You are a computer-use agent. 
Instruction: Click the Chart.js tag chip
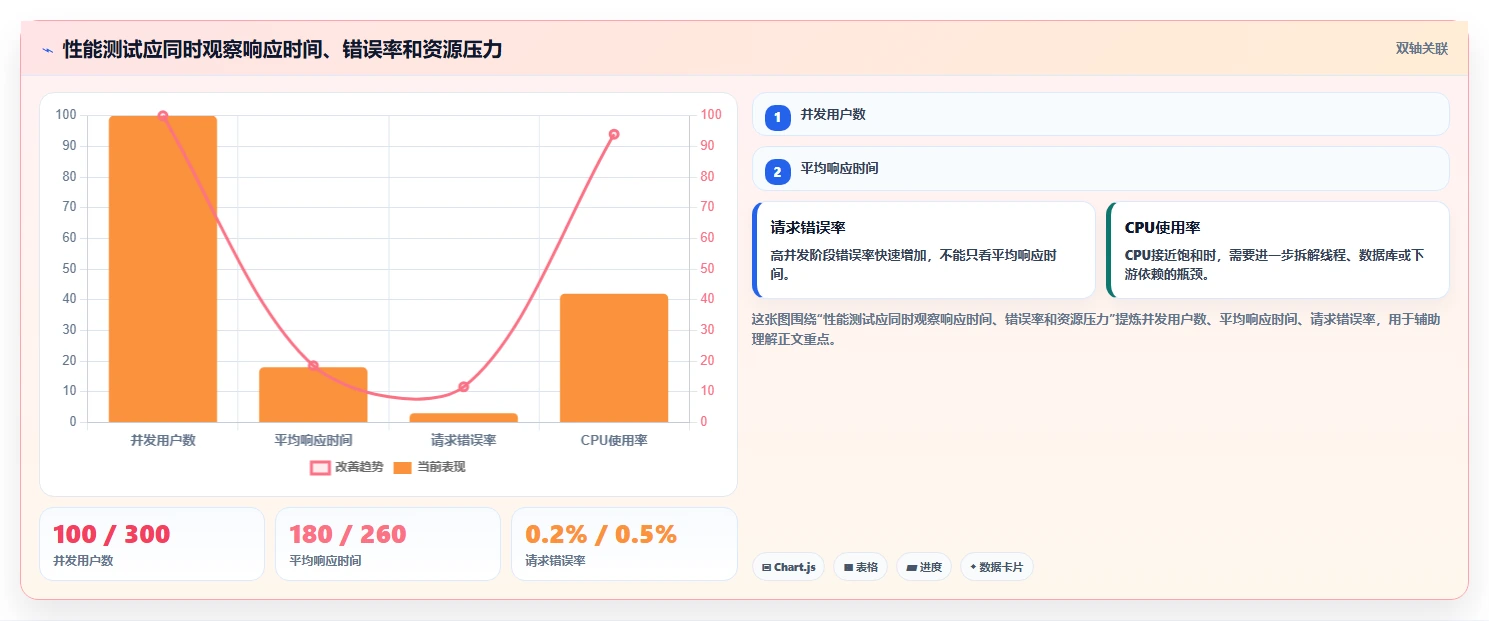pos(788,567)
